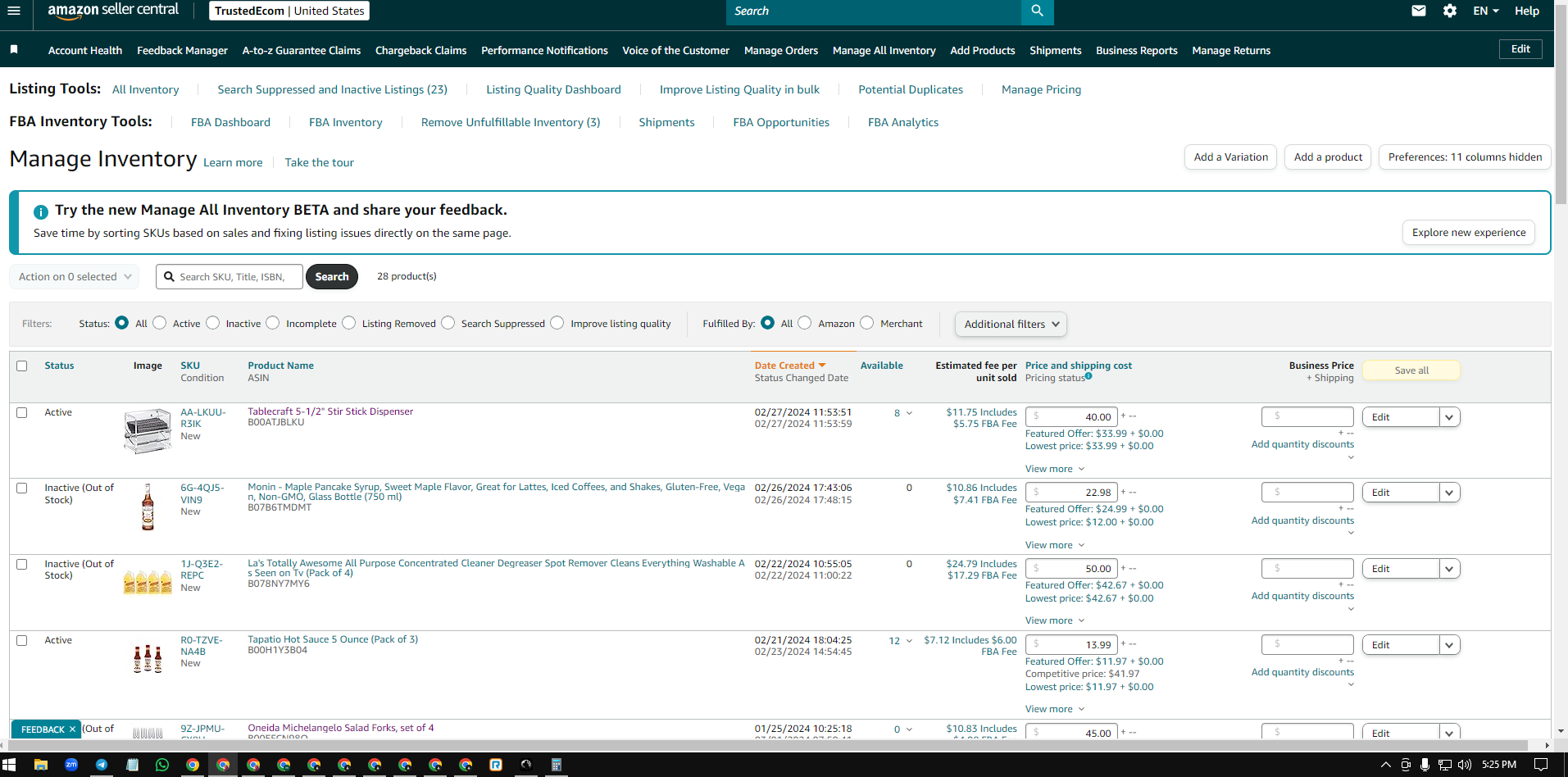Click the Tapatio Hot Sauce product image
The image size is (1568, 777).
coord(148,659)
